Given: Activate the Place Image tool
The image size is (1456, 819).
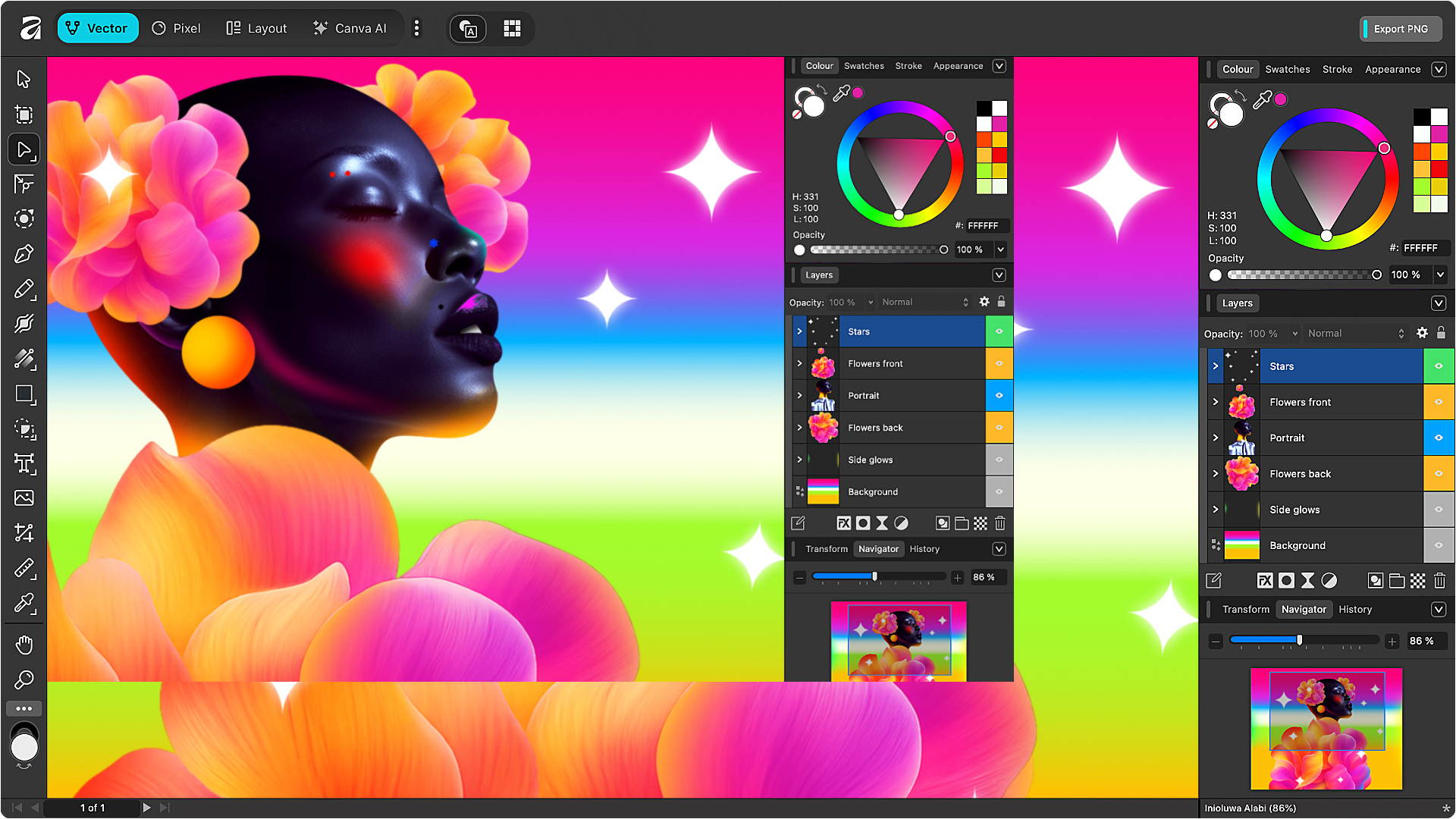Looking at the screenshot, I should [x=24, y=498].
